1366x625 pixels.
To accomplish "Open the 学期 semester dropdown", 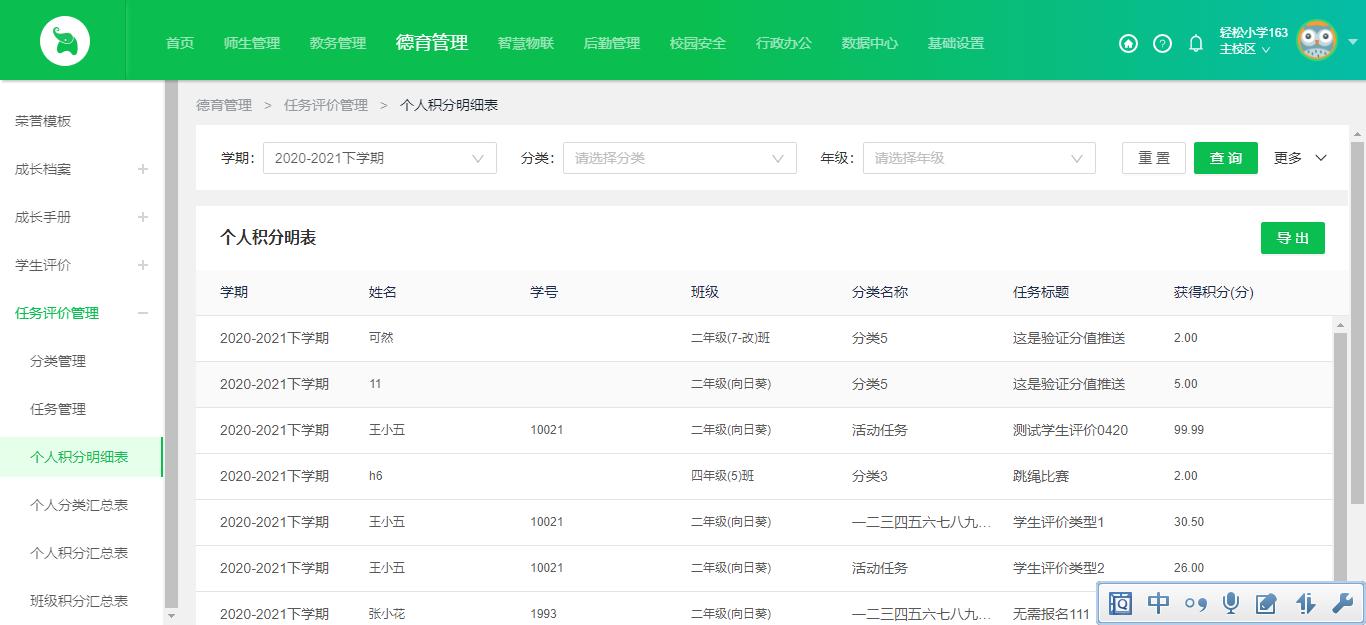I will coord(380,157).
